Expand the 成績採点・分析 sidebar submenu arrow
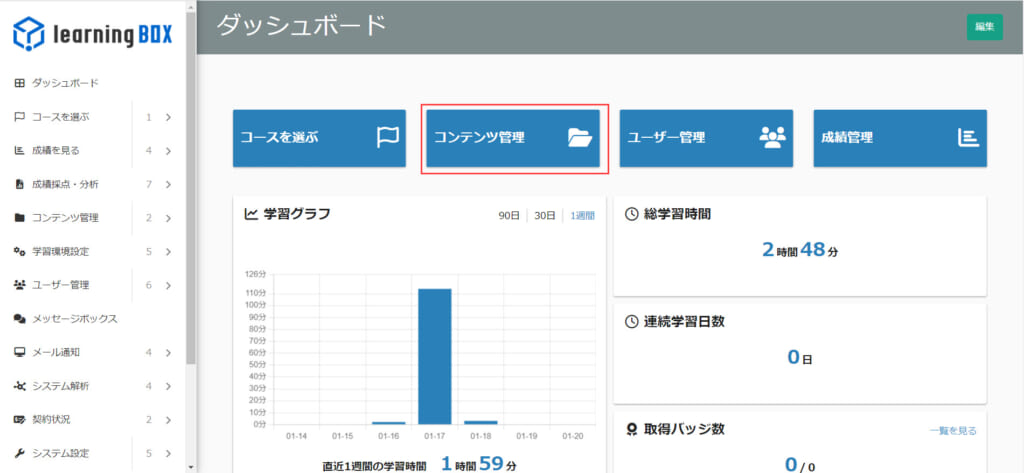The width and height of the screenshot is (1024, 473). pos(168,184)
